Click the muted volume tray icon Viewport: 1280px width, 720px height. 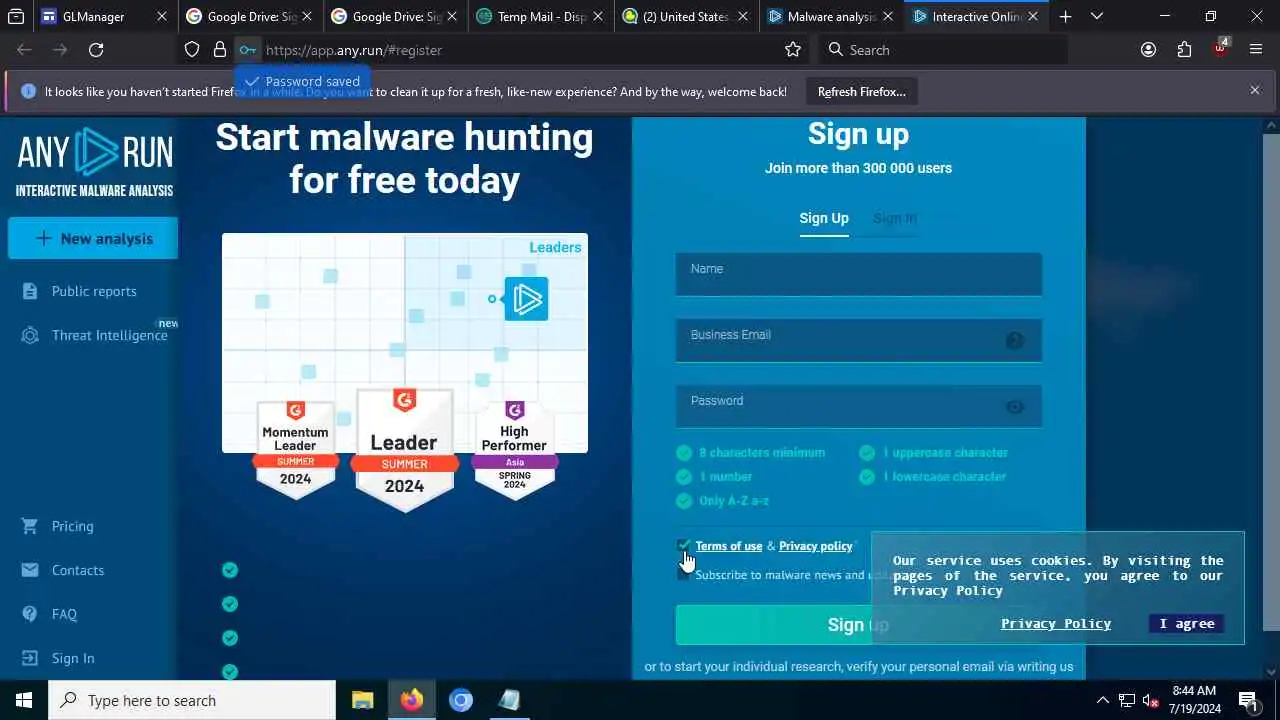(x=1150, y=700)
